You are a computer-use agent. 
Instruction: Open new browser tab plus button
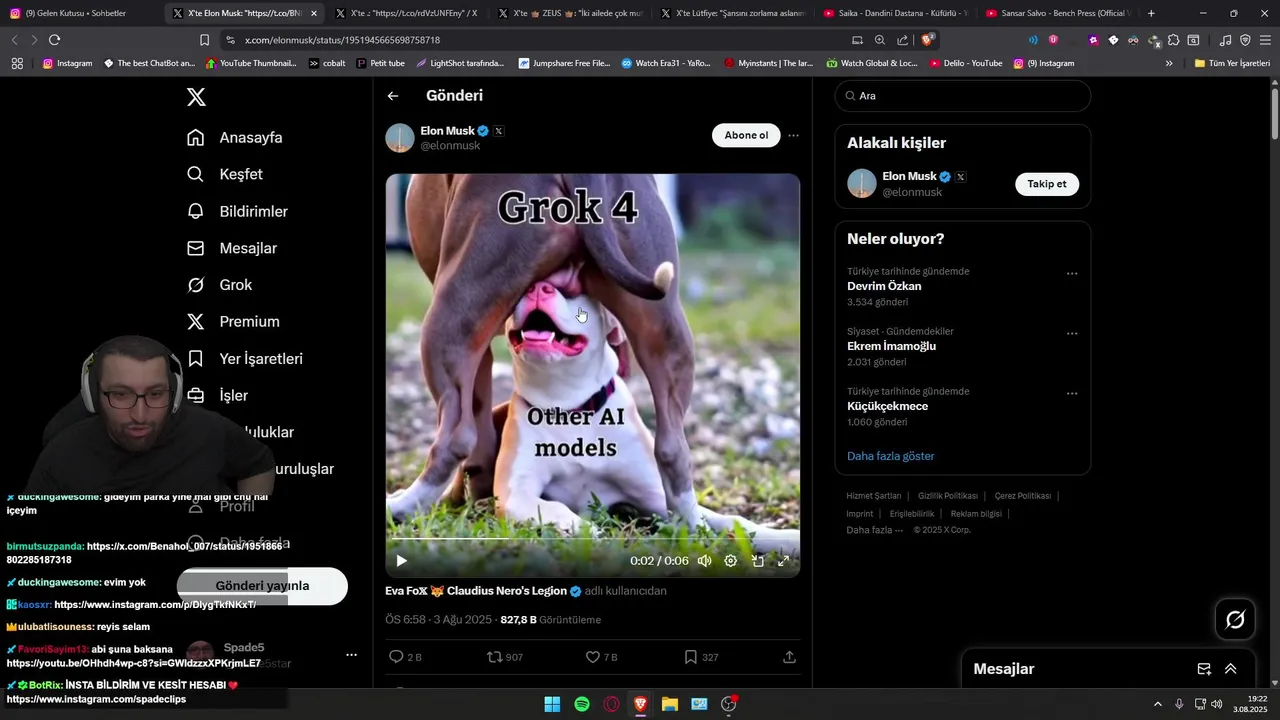pyautogui.click(x=1151, y=13)
